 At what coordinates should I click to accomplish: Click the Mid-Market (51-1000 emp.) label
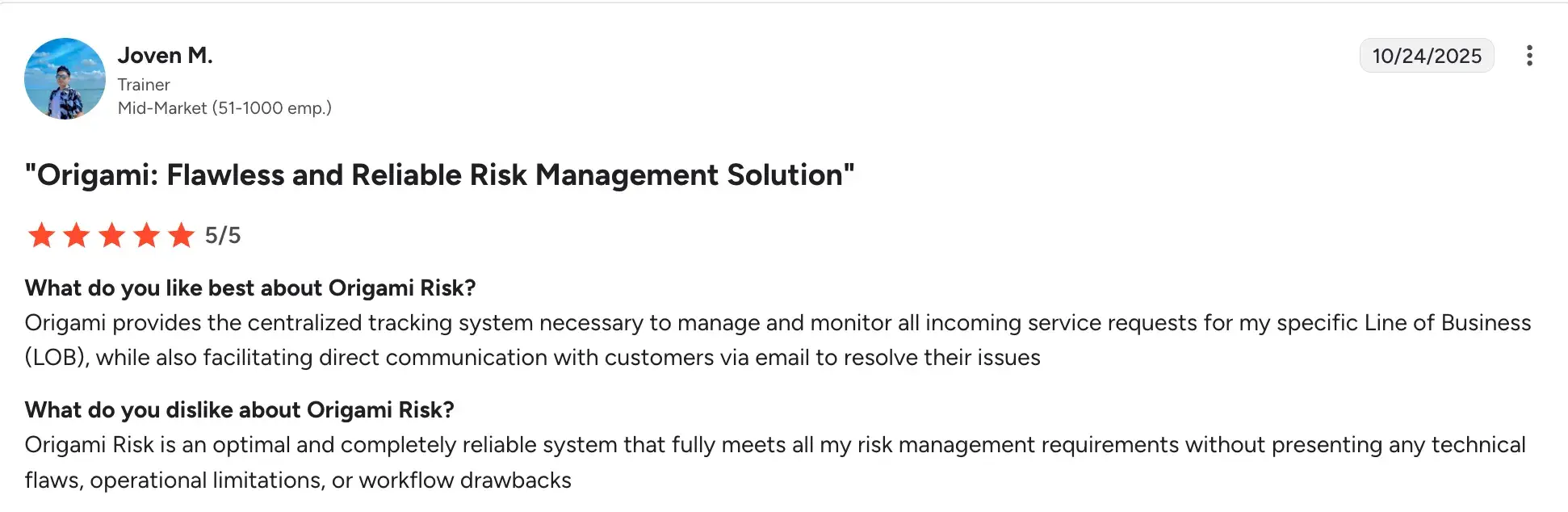(224, 108)
